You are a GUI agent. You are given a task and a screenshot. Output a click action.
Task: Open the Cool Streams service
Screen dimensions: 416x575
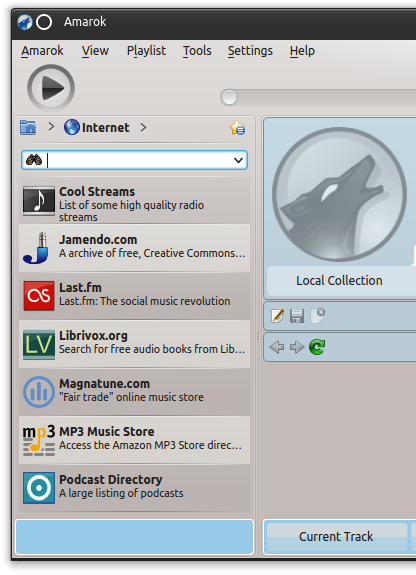click(x=135, y=201)
